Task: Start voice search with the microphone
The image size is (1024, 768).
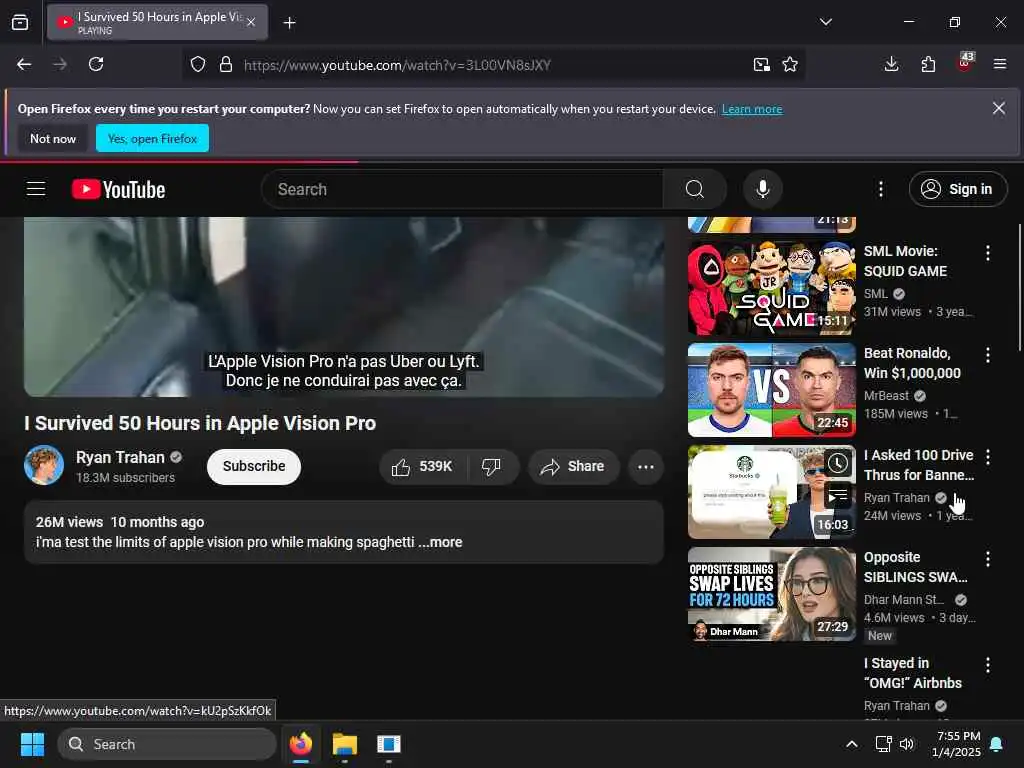Action: point(762,189)
